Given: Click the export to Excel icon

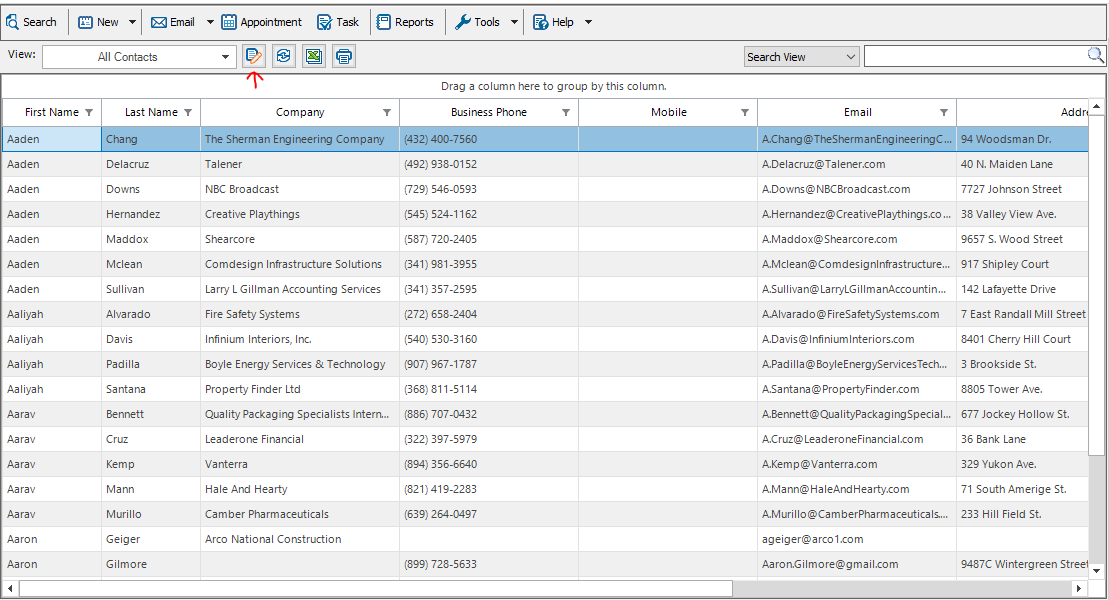Looking at the screenshot, I should (314, 56).
